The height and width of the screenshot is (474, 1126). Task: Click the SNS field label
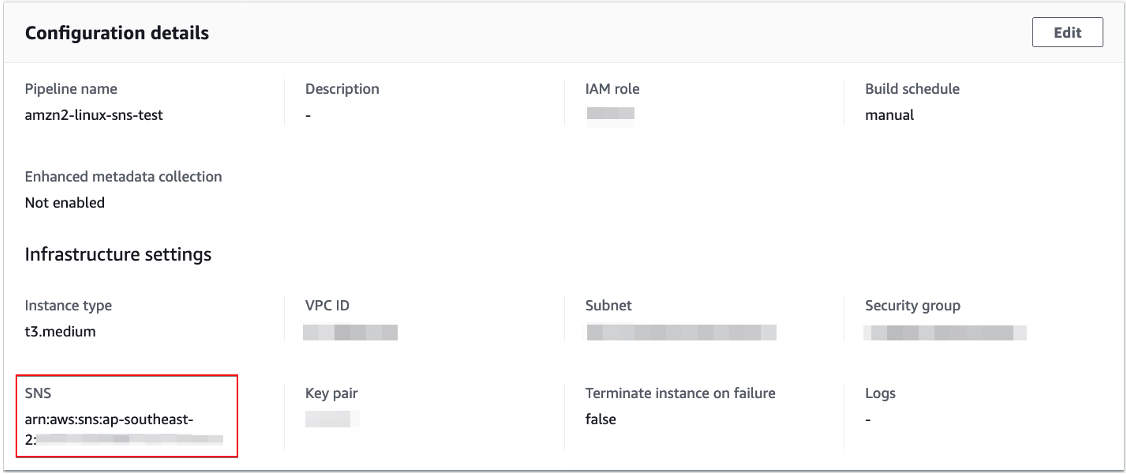coord(37,393)
